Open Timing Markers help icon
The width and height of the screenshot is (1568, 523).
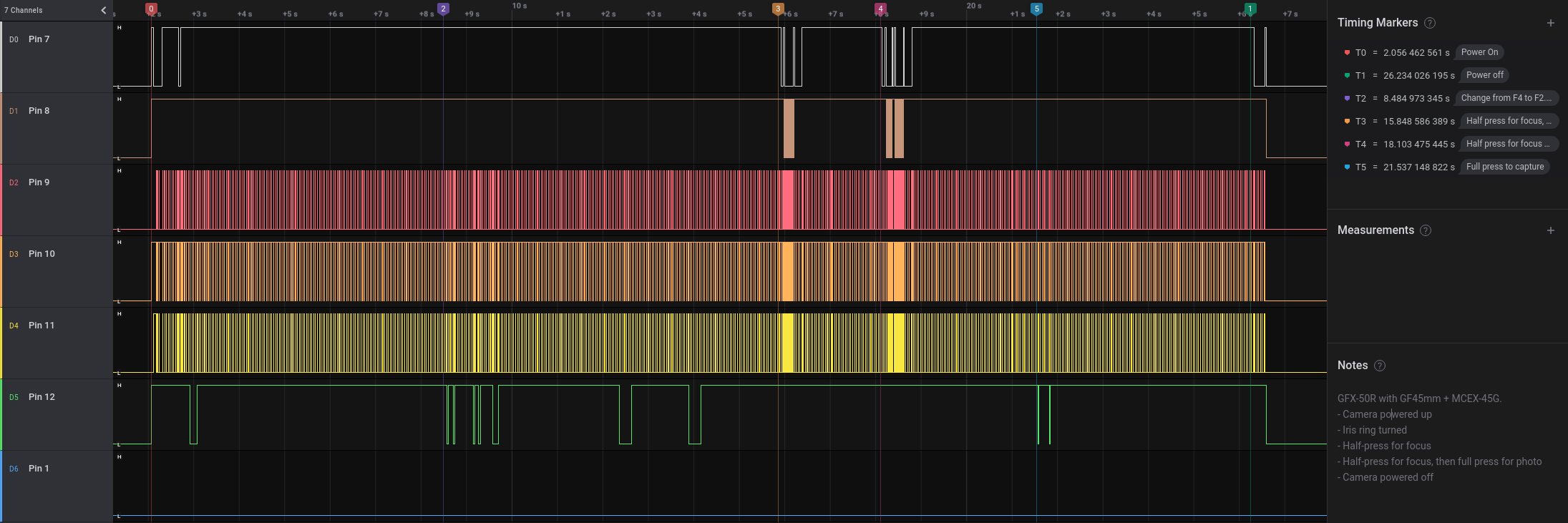pyautogui.click(x=1429, y=23)
